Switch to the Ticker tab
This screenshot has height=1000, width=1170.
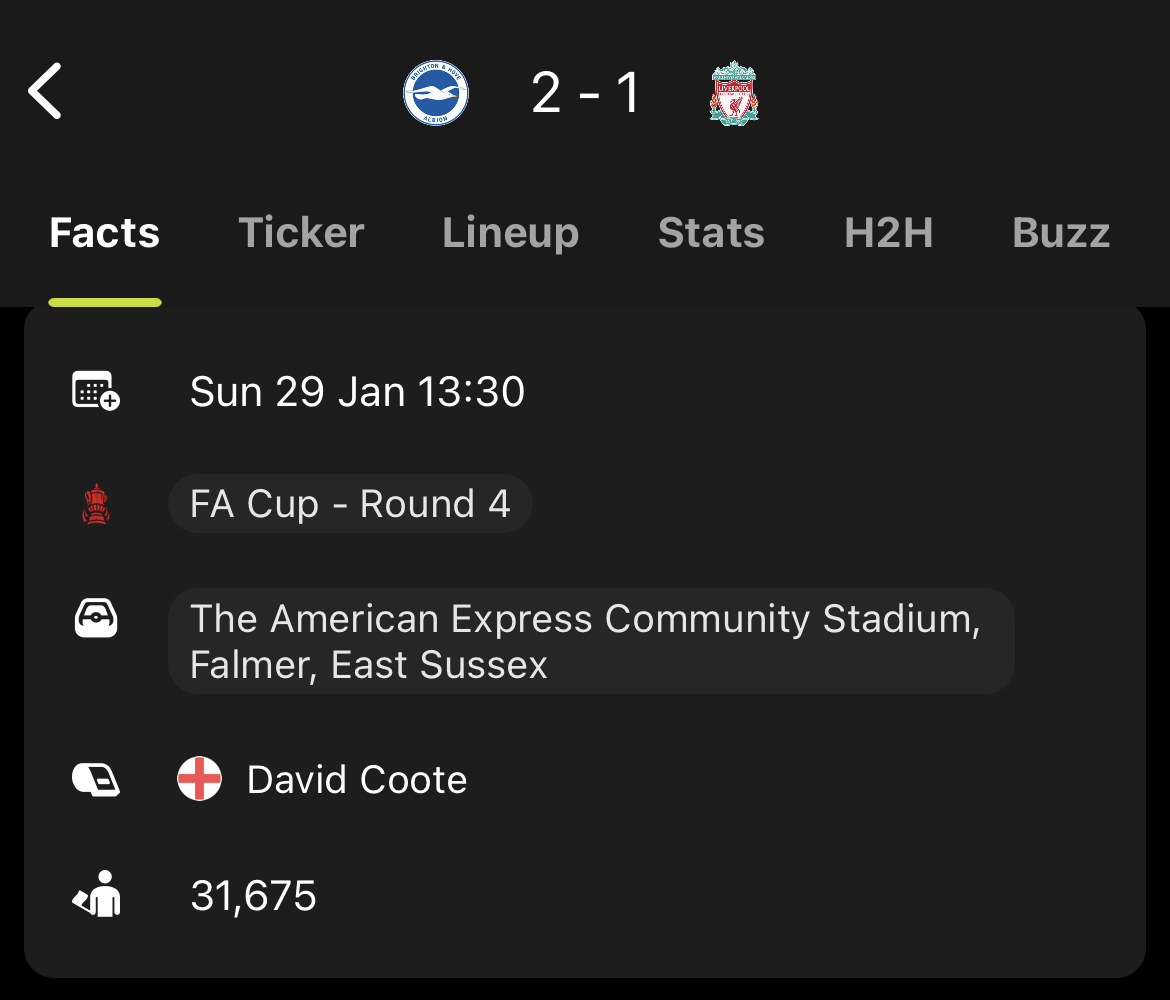tap(301, 233)
